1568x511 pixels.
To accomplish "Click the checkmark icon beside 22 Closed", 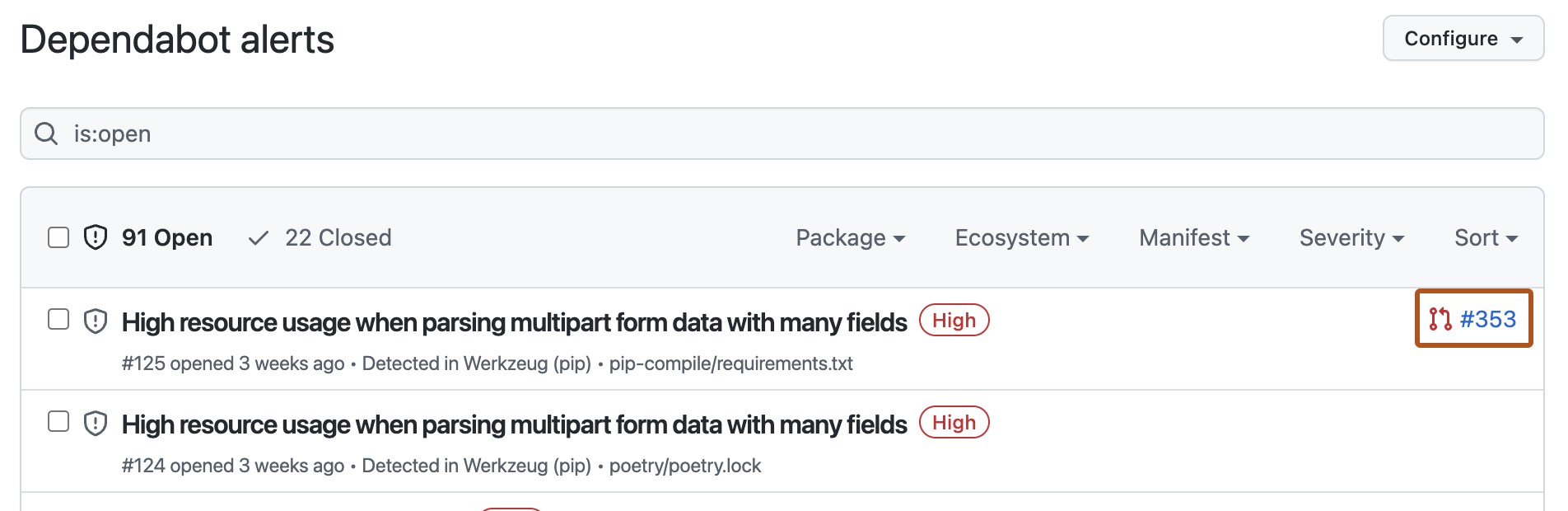I will tap(259, 238).
